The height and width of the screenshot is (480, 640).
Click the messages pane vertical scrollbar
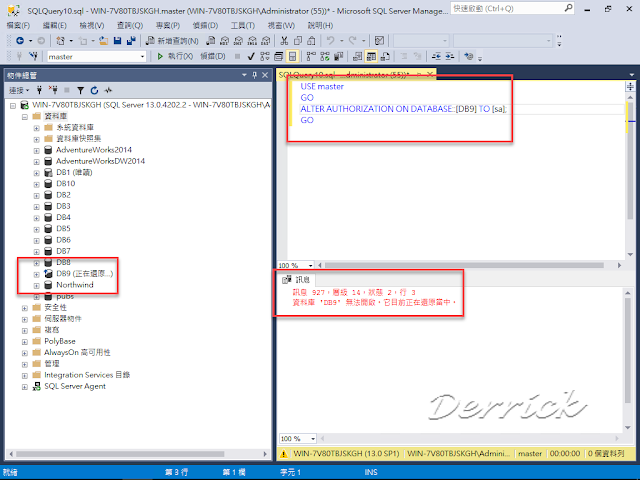pos(628,349)
